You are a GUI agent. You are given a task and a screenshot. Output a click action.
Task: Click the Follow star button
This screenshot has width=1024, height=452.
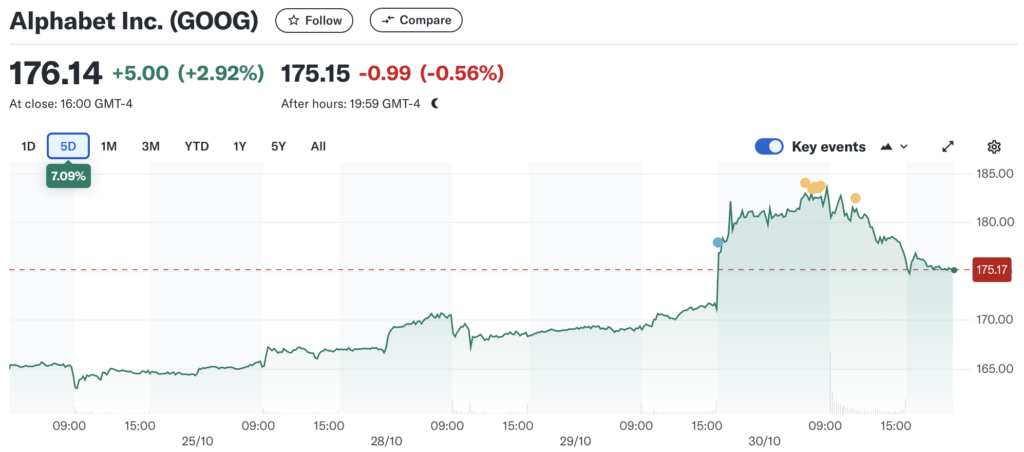click(314, 20)
